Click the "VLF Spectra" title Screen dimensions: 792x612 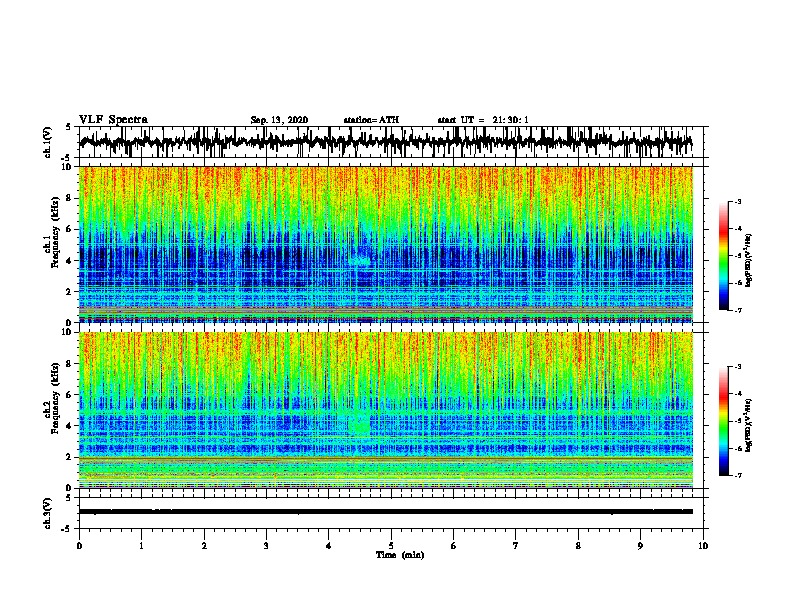coord(113,120)
